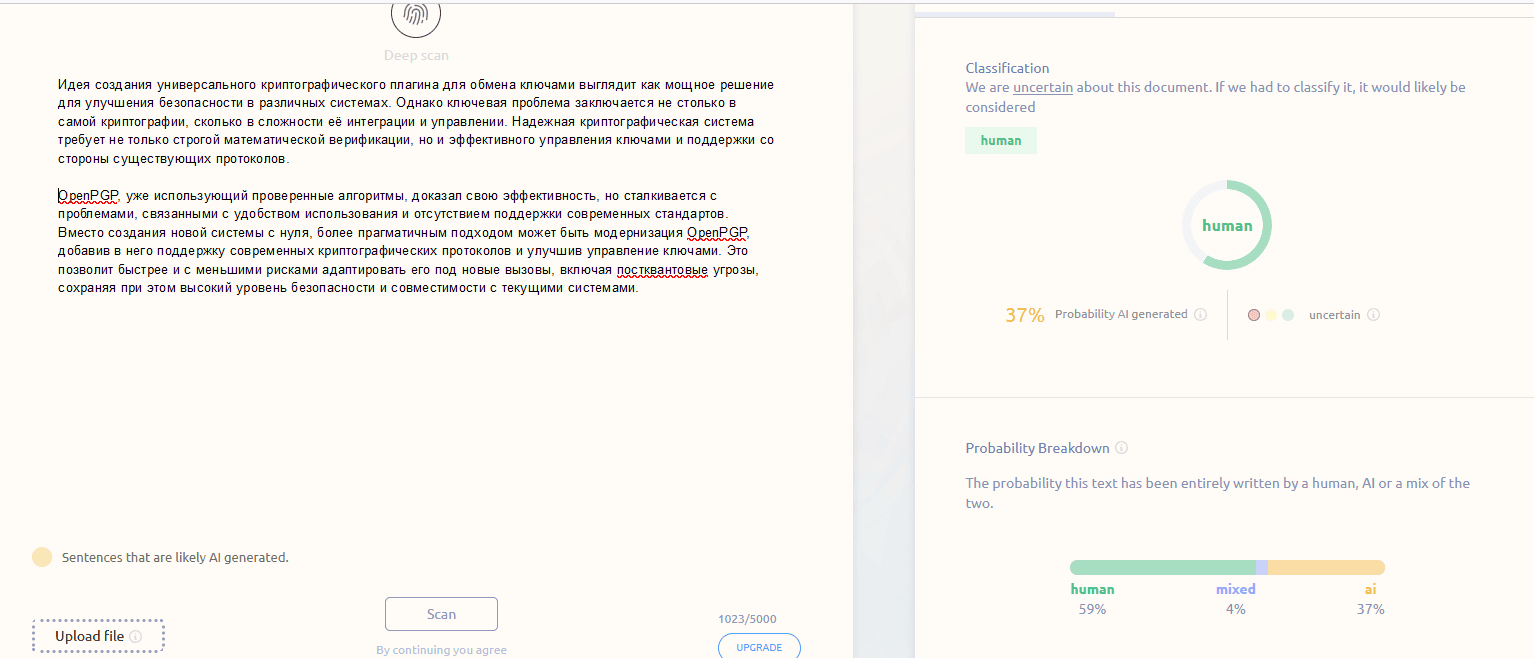Click the 37% Probability AI generated value
The image size is (1534, 658).
(1025, 315)
